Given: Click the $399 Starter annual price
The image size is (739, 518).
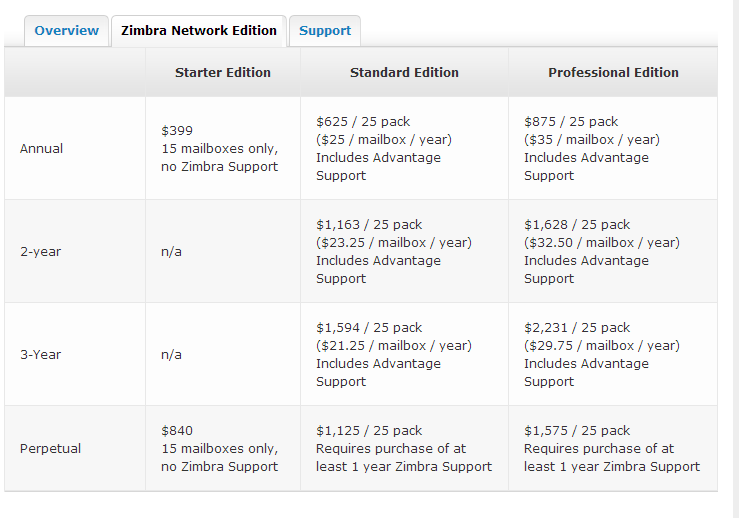Looking at the screenshot, I should pyautogui.click(x=177, y=131).
